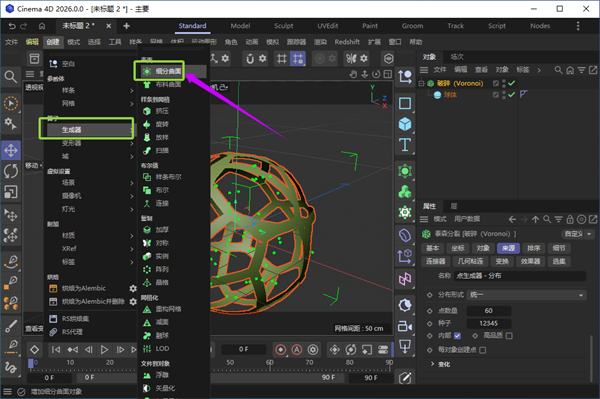The width and height of the screenshot is (600, 399).
Task: Toggle layer box of 球体 object
Action: click(x=496, y=94)
